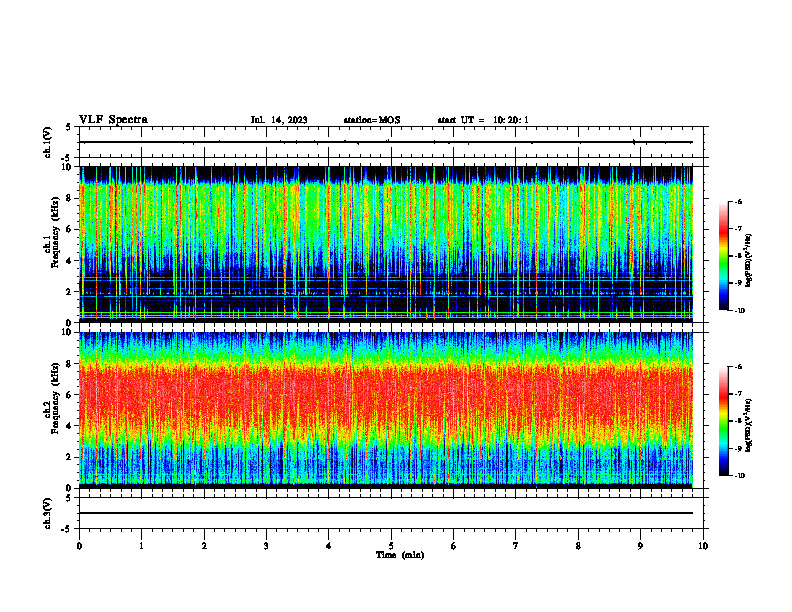This screenshot has width=792, height=612.
Task: Click the ch.2 spectrogram plot area
Action: [x=385, y=410]
